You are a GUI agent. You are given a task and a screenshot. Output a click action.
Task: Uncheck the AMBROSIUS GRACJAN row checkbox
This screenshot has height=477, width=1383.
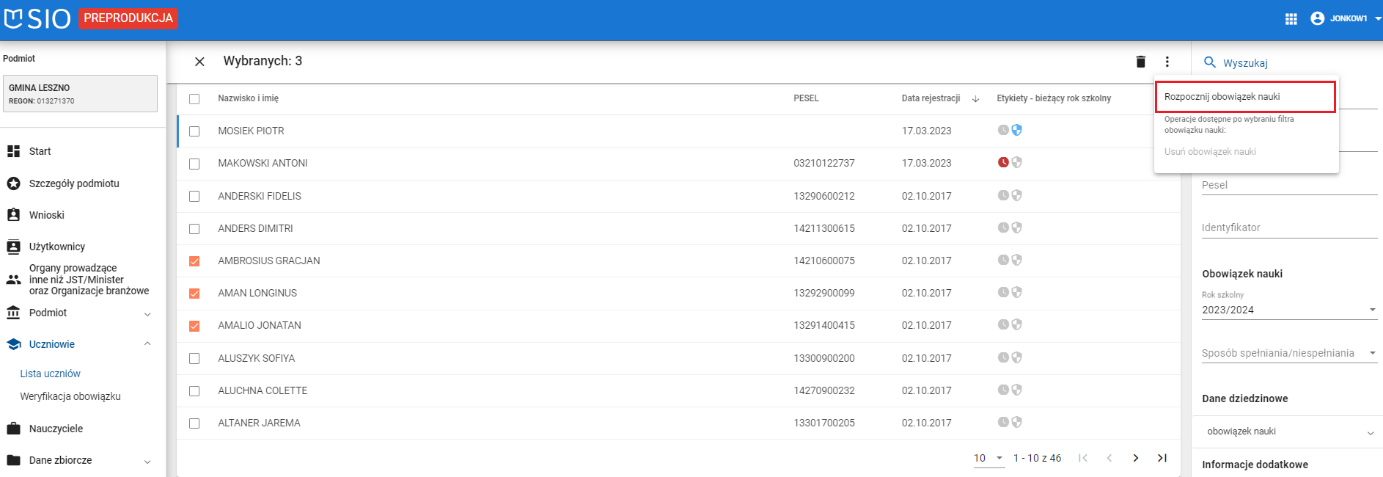point(195,261)
